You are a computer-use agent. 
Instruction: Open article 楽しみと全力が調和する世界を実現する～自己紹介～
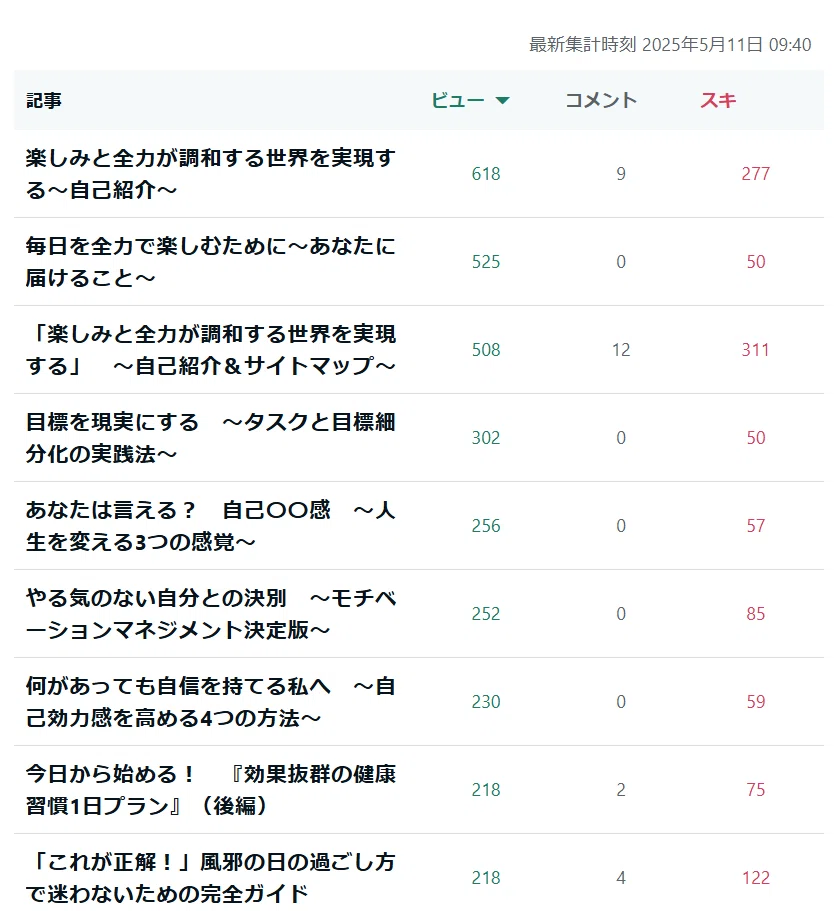(x=210, y=174)
